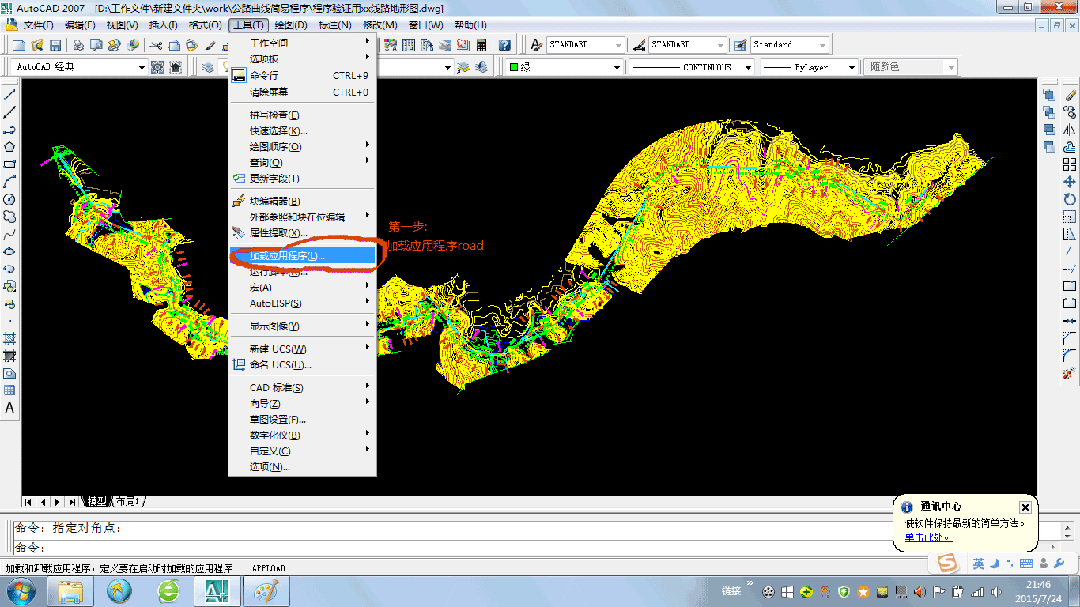The width and height of the screenshot is (1080, 607).
Task: Open the Paint app in the taskbar
Action: click(266, 592)
